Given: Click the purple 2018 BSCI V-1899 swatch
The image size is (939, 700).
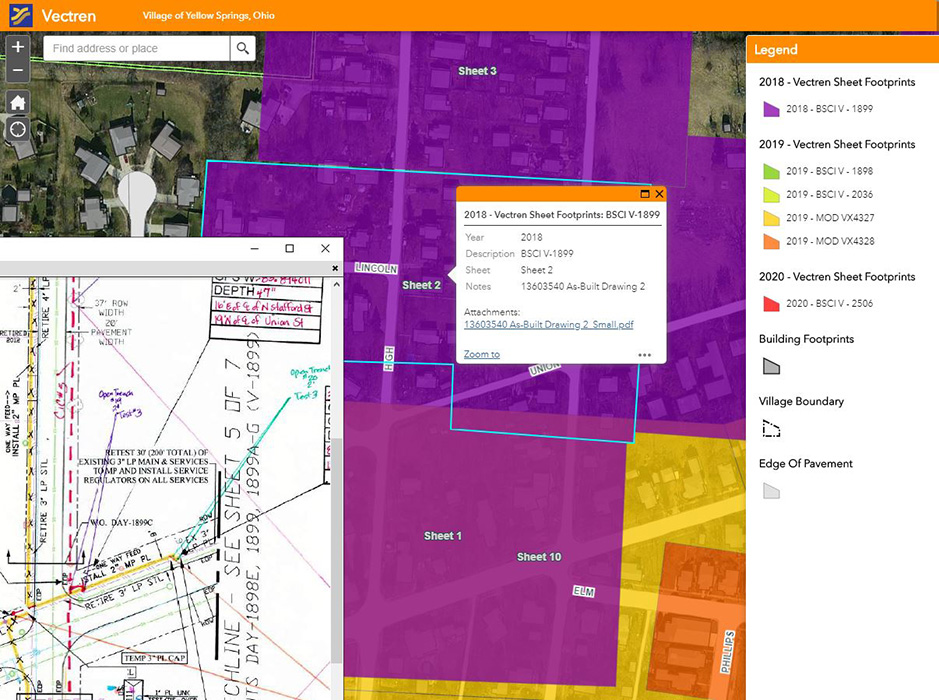Looking at the screenshot, I should [770, 109].
